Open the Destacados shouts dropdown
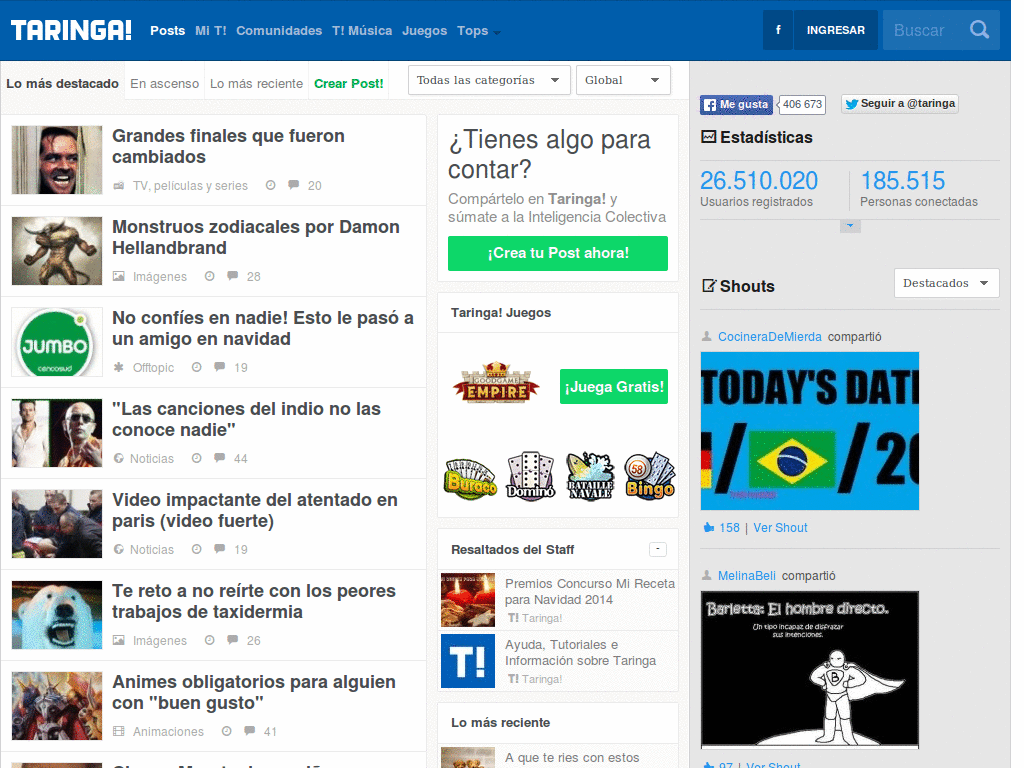 (x=945, y=283)
